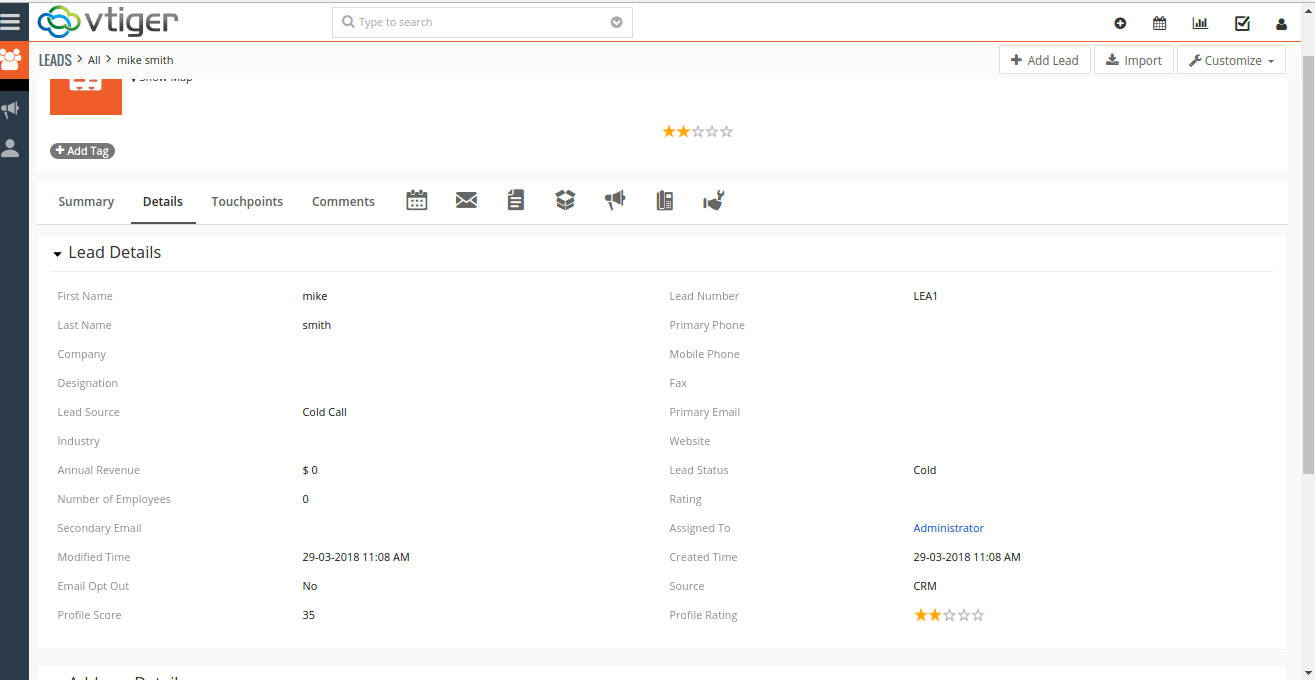Open the Services wrench-hand tab icon
Viewport: 1315px width, 680px height.
[713, 200]
